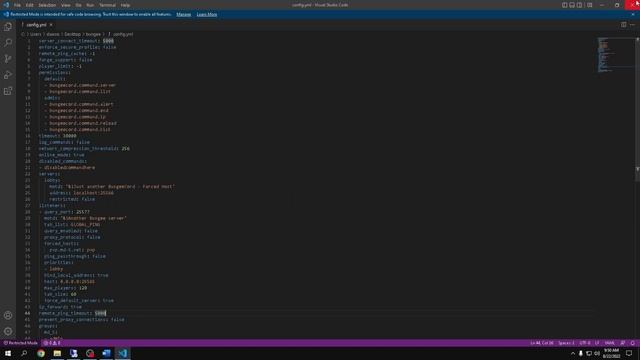640x360 pixels.
Task: Open errors and warnings count in status bar
Action: coord(52,343)
